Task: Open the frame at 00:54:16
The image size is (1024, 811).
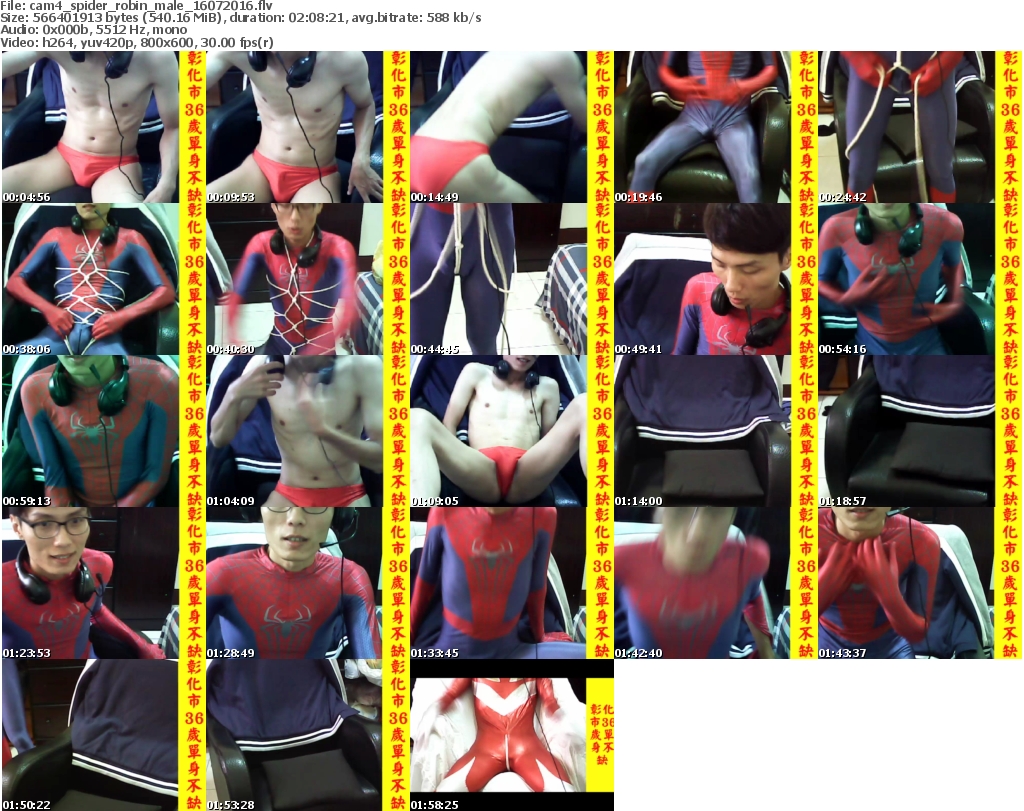Action: coord(920,279)
